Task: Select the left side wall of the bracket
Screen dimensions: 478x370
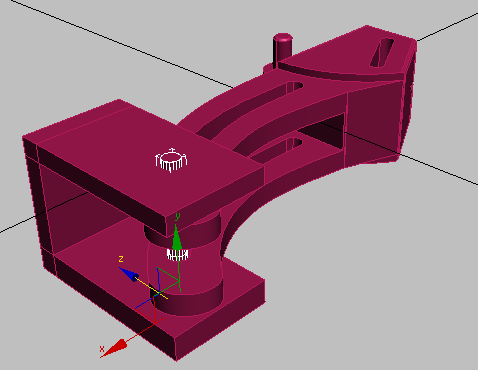Action: click(x=37, y=200)
